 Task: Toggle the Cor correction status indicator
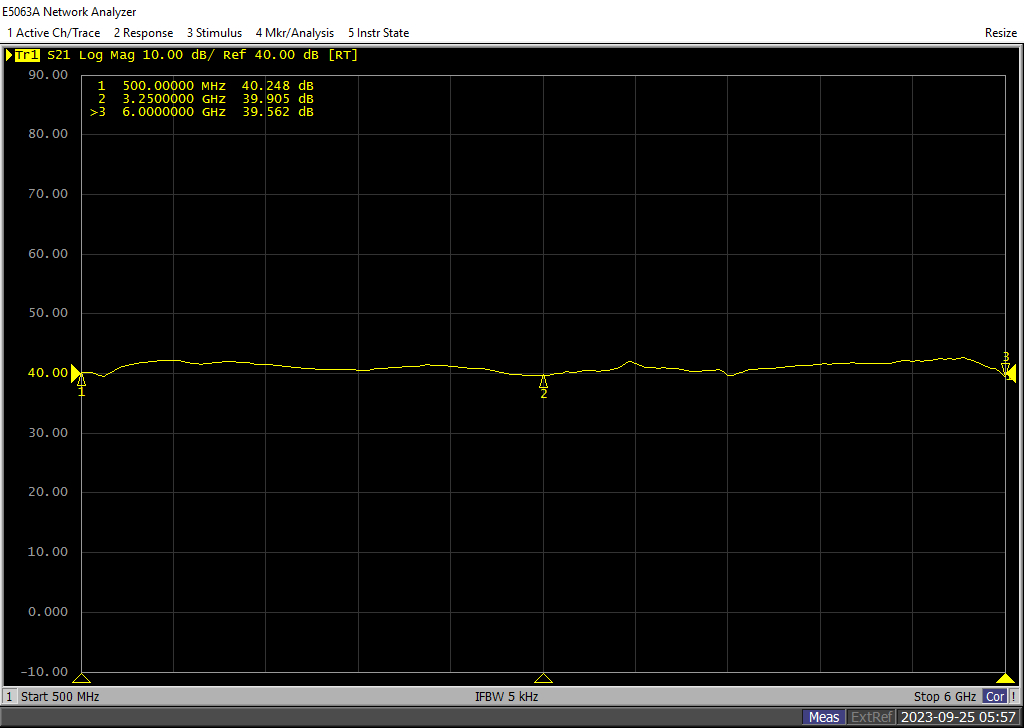(x=995, y=696)
